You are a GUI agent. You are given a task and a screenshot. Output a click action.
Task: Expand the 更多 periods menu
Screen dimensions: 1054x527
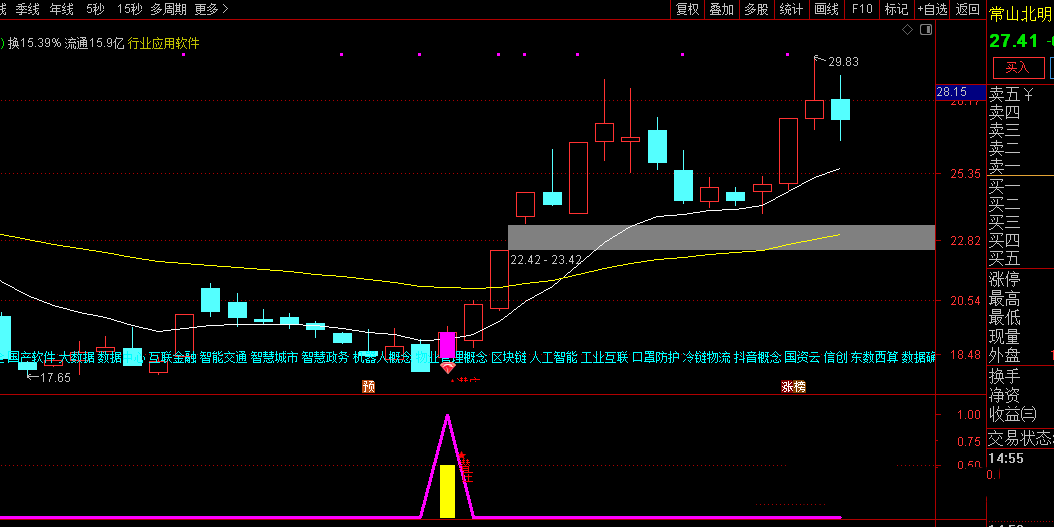pos(211,9)
